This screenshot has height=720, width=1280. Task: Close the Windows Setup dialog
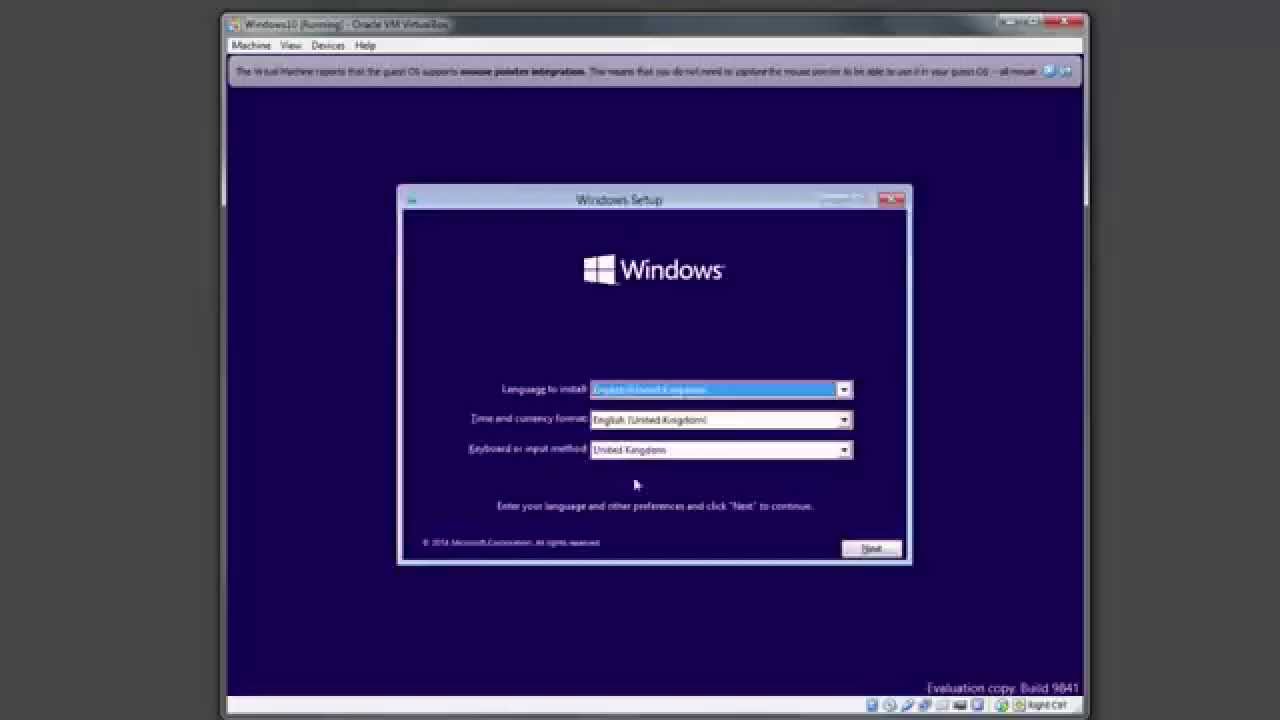tap(891, 199)
